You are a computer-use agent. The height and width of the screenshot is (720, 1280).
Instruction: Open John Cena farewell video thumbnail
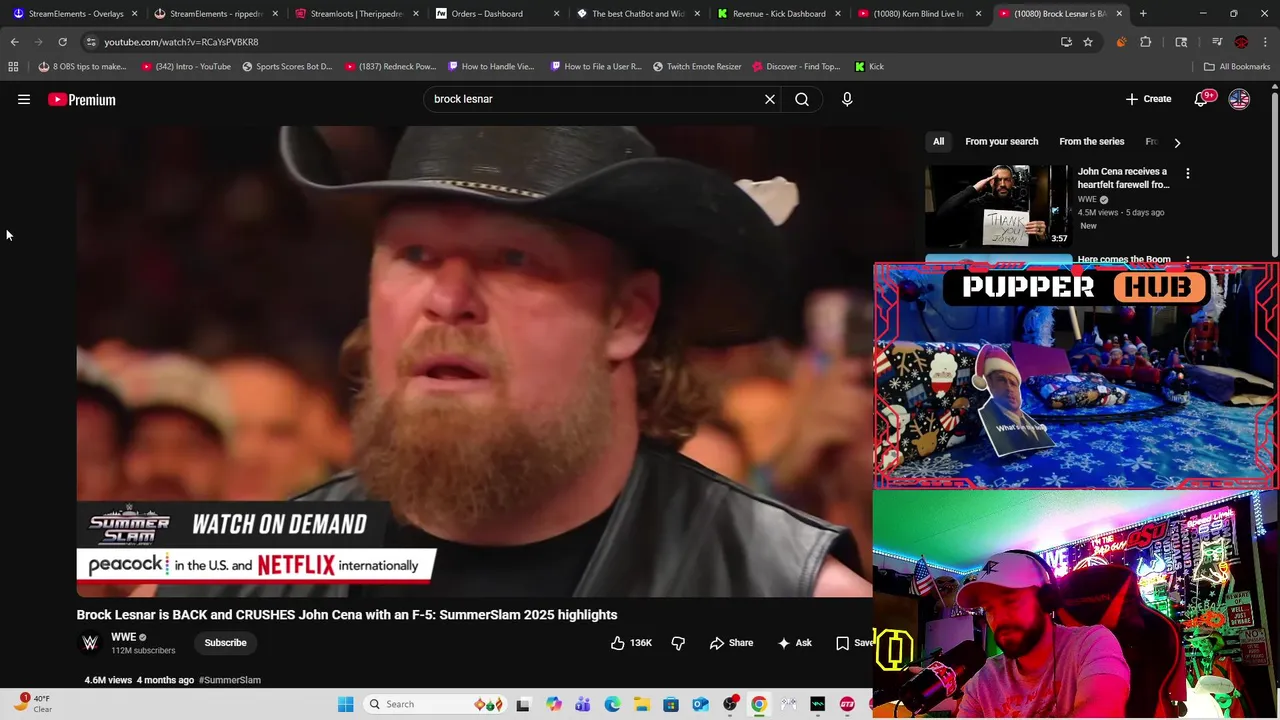(x=998, y=206)
